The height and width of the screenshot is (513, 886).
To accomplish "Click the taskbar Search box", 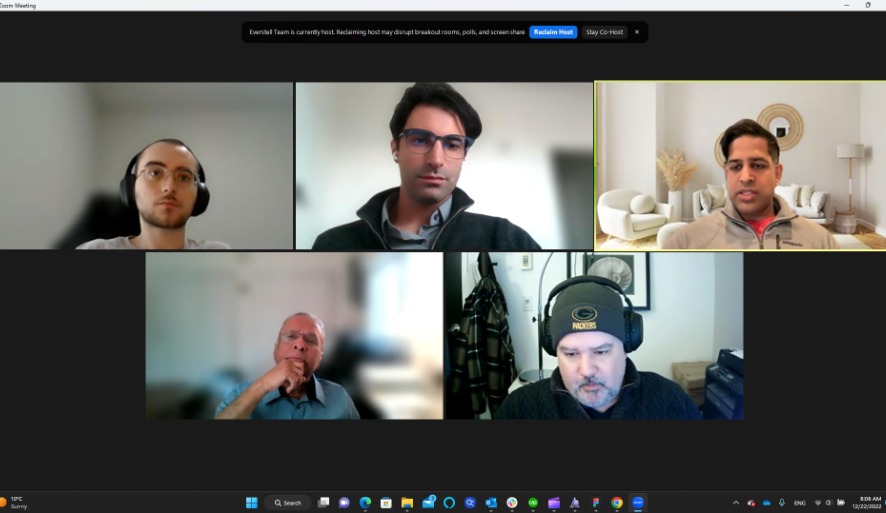I will (x=287, y=502).
